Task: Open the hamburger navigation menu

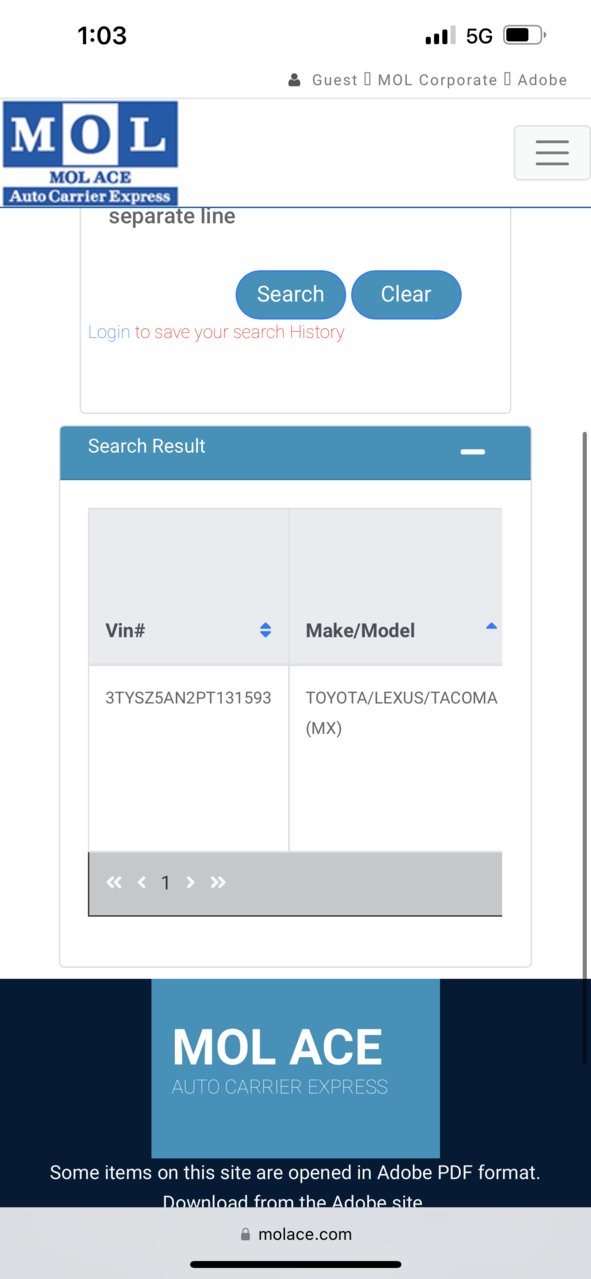Action: coord(552,152)
